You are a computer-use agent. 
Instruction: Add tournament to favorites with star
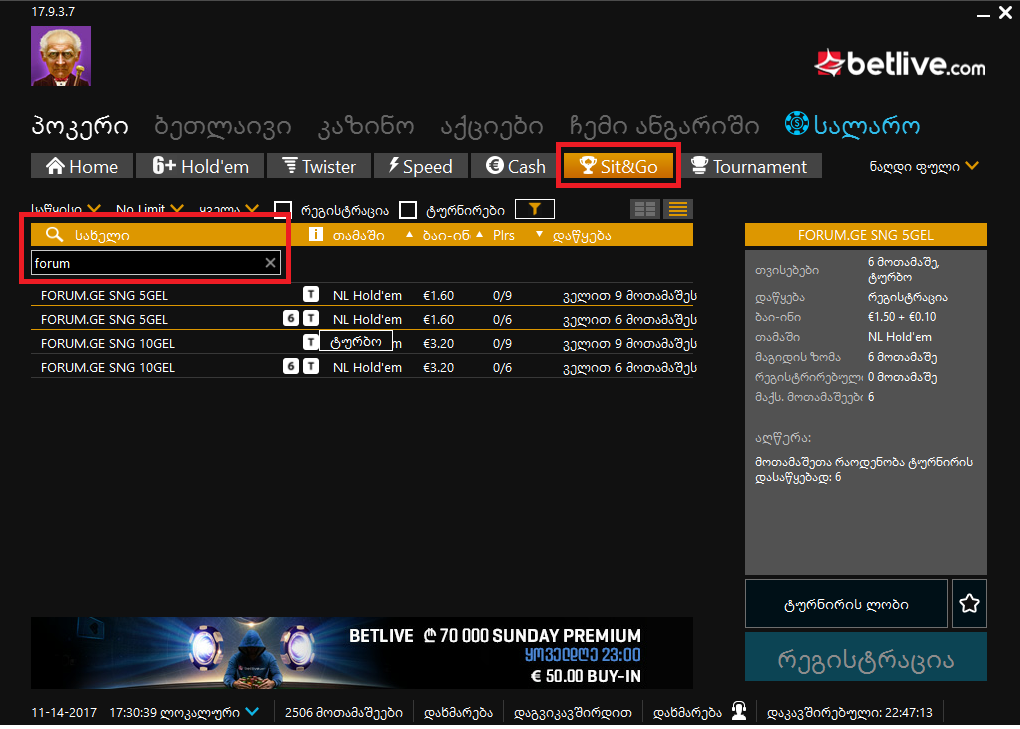[969, 603]
